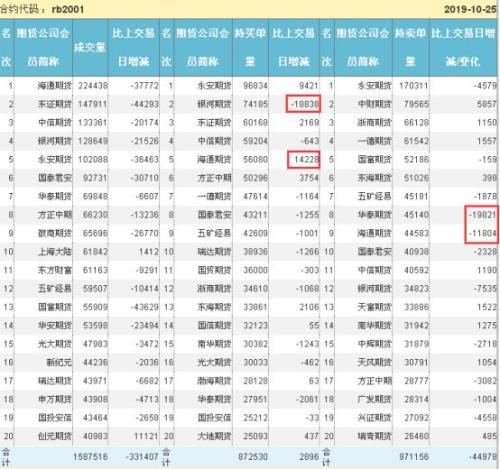The image size is (500, 469).
Task: Select 天富期货 in the short position ranking
Action: click(x=375, y=307)
